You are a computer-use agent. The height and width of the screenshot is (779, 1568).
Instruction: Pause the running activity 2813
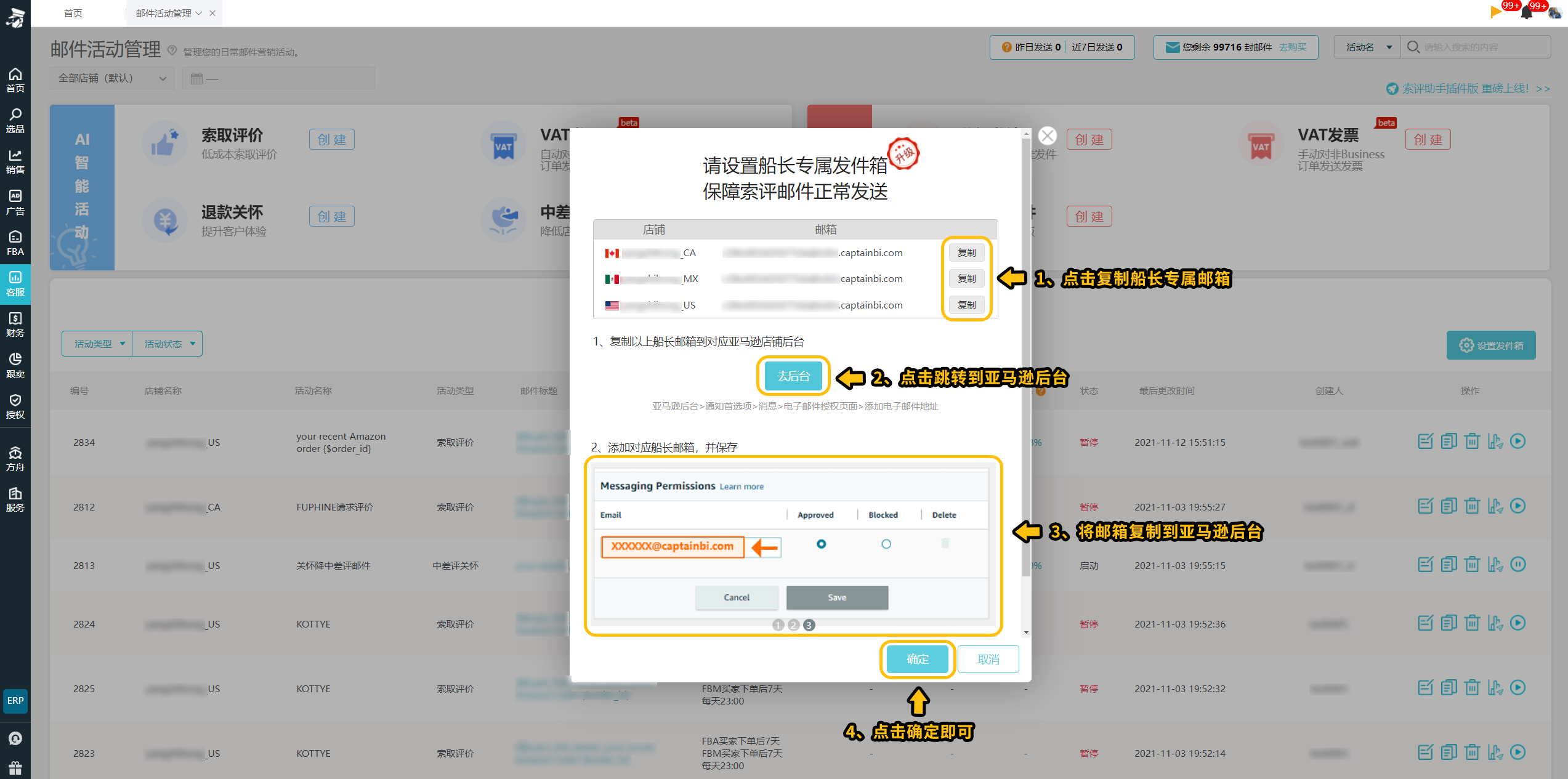click(1518, 565)
